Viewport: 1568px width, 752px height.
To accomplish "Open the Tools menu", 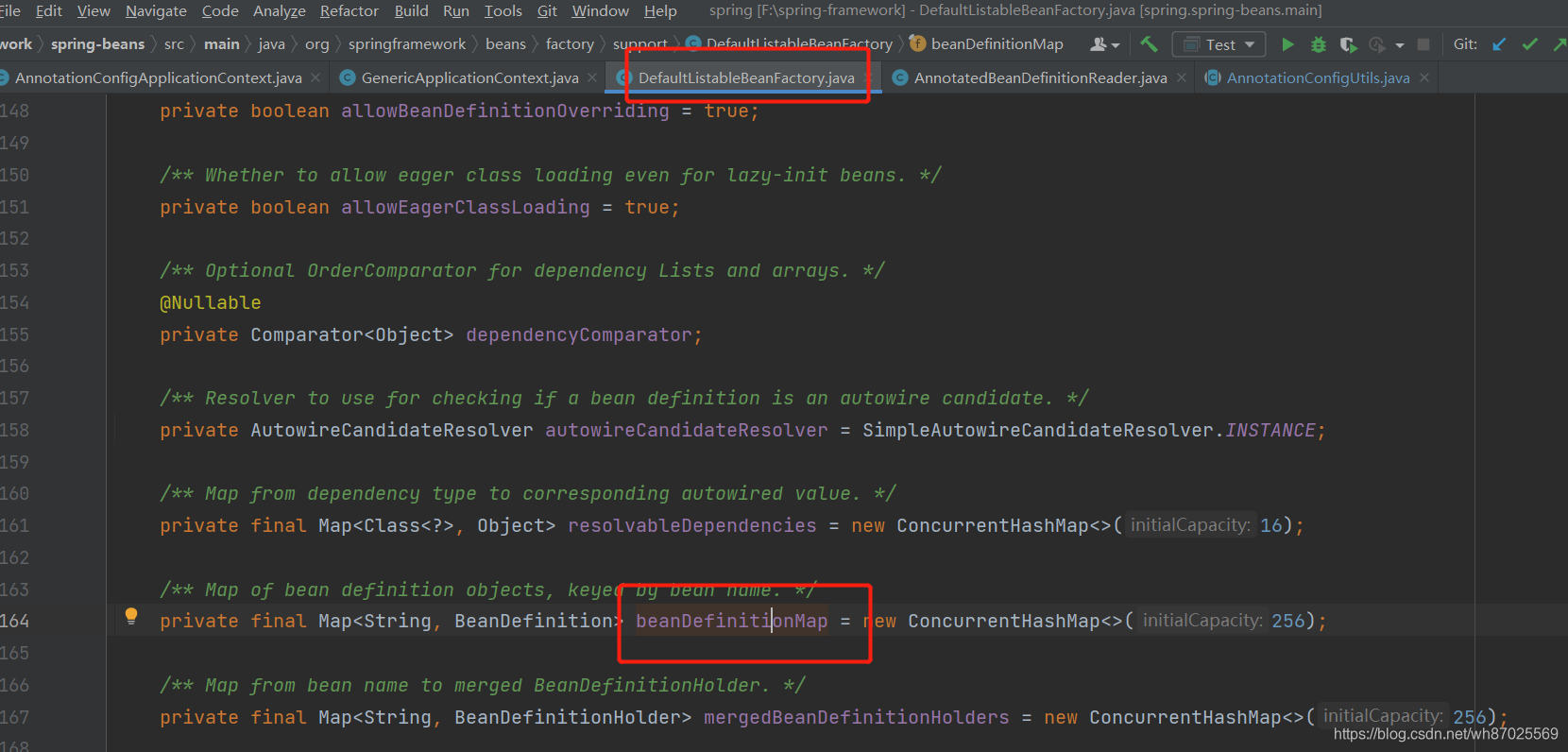I will pos(503,11).
